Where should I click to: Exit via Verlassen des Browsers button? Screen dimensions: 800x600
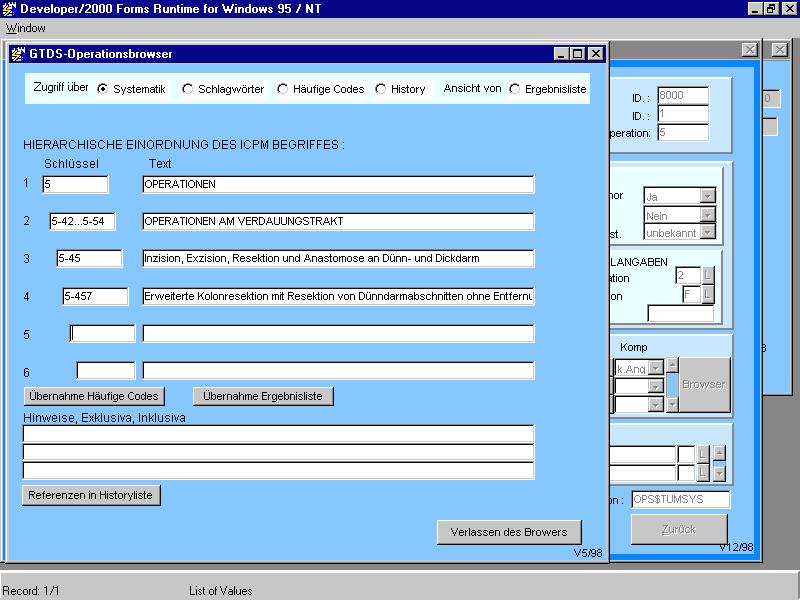tap(509, 532)
